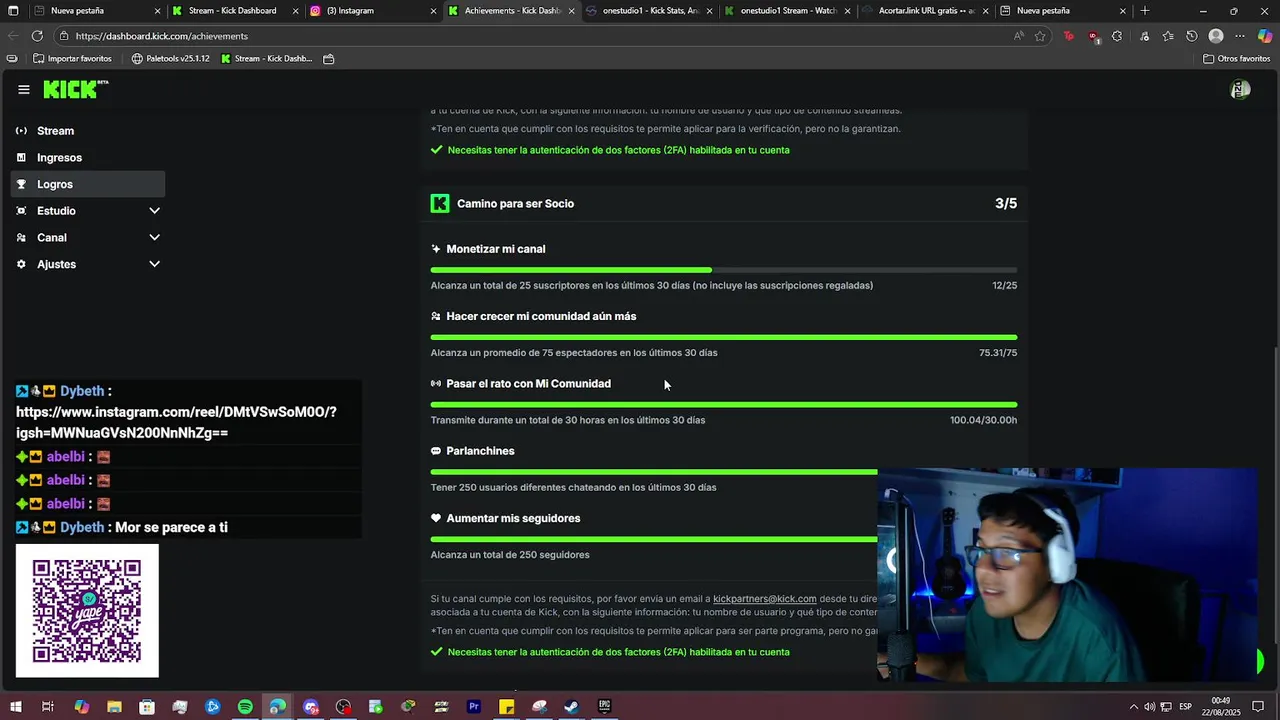Click the Stream broadcast icon in the sidebar
Viewport: 1280px width, 720px height.
click(21, 131)
